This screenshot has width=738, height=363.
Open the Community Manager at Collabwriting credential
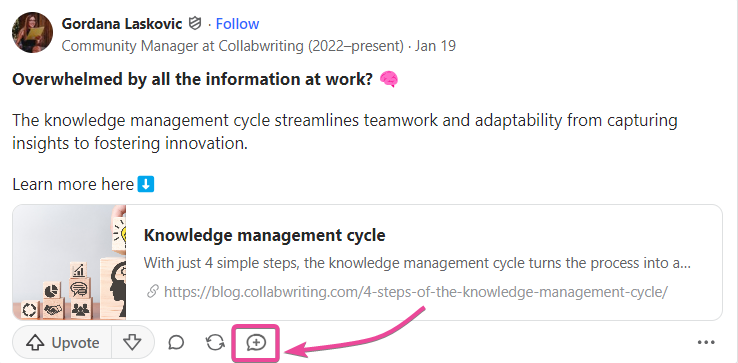[x=233, y=46]
